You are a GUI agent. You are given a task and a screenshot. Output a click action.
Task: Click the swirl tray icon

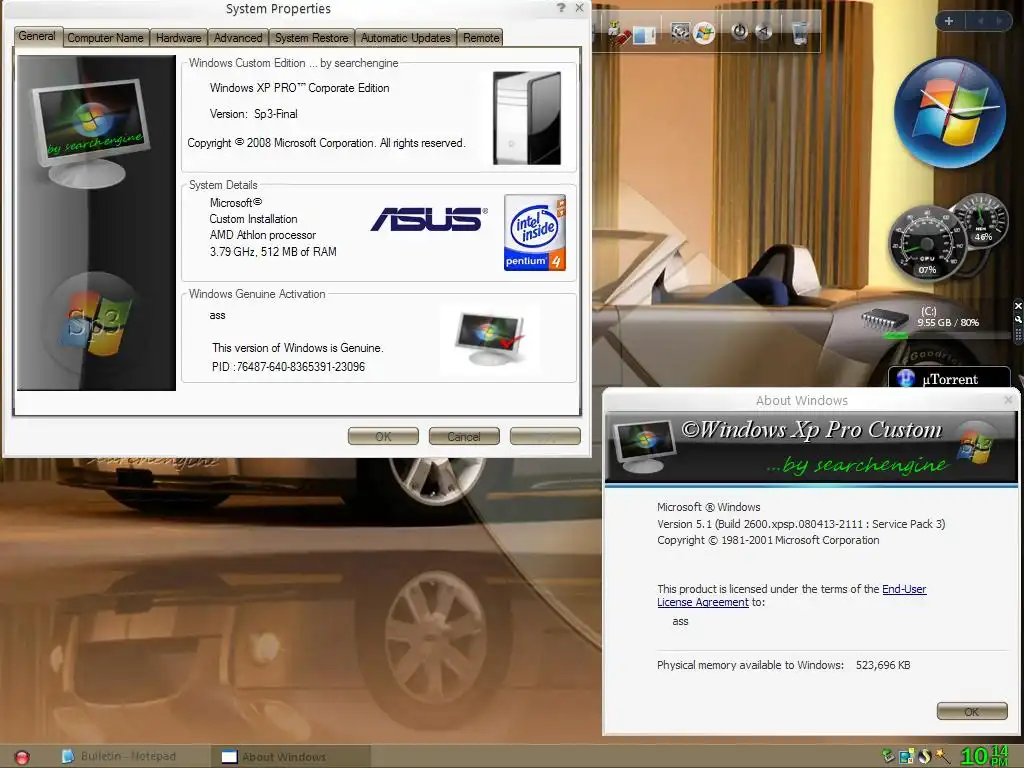pyautogui.click(x=924, y=756)
